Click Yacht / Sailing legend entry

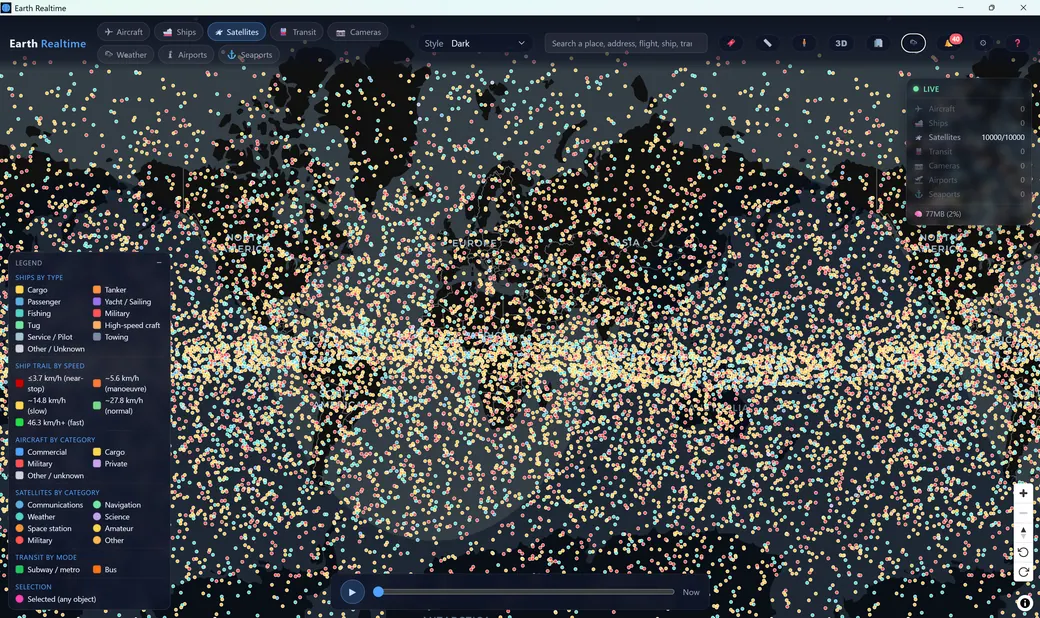click(122, 302)
